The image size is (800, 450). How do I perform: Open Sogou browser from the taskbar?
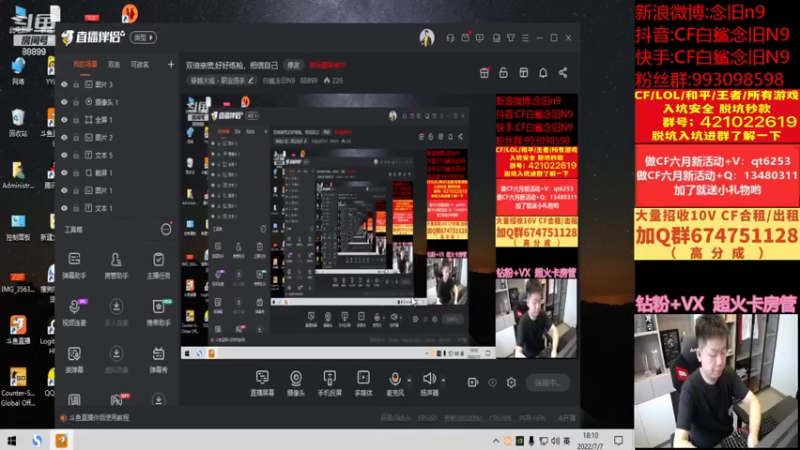coord(37,440)
